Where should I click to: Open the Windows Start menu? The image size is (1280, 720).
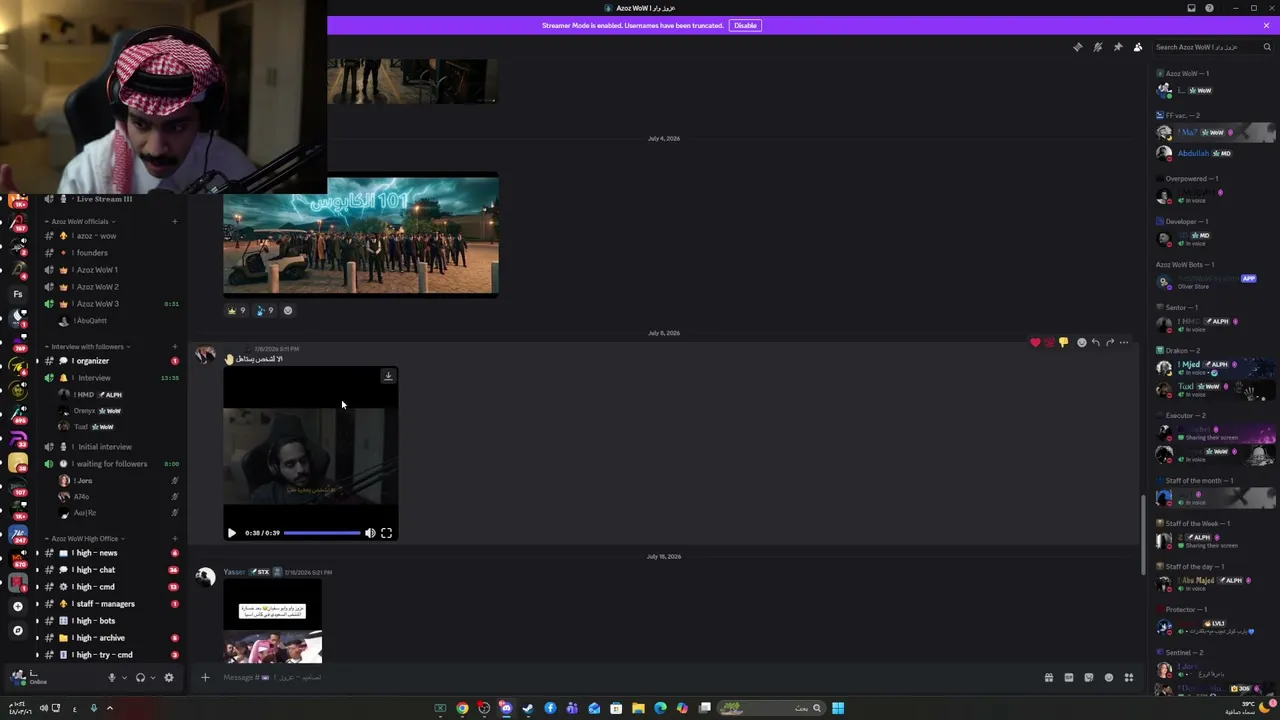(x=838, y=708)
